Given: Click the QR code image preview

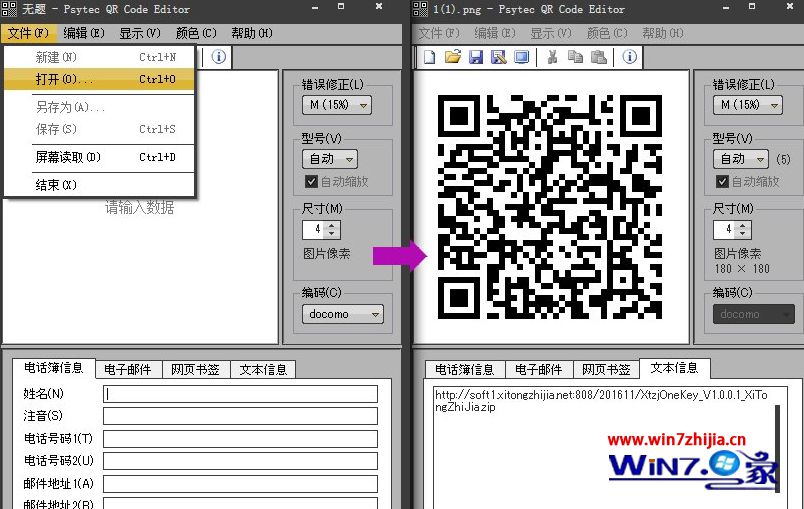Looking at the screenshot, I should [550, 207].
